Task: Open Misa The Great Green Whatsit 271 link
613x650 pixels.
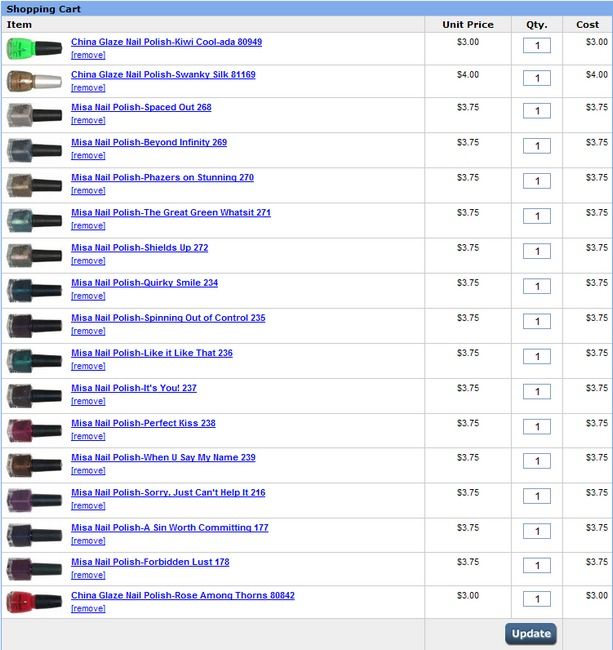Action: tap(171, 213)
